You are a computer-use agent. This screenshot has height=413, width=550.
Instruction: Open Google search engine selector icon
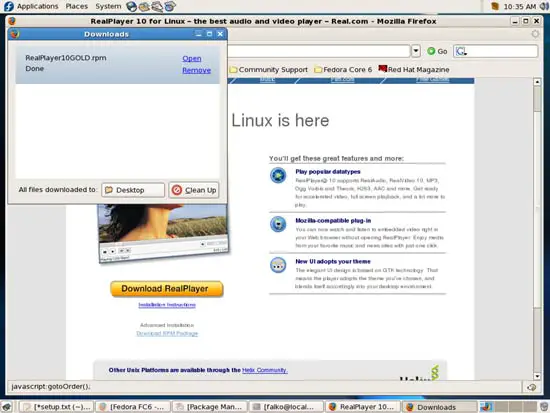click(461, 51)
